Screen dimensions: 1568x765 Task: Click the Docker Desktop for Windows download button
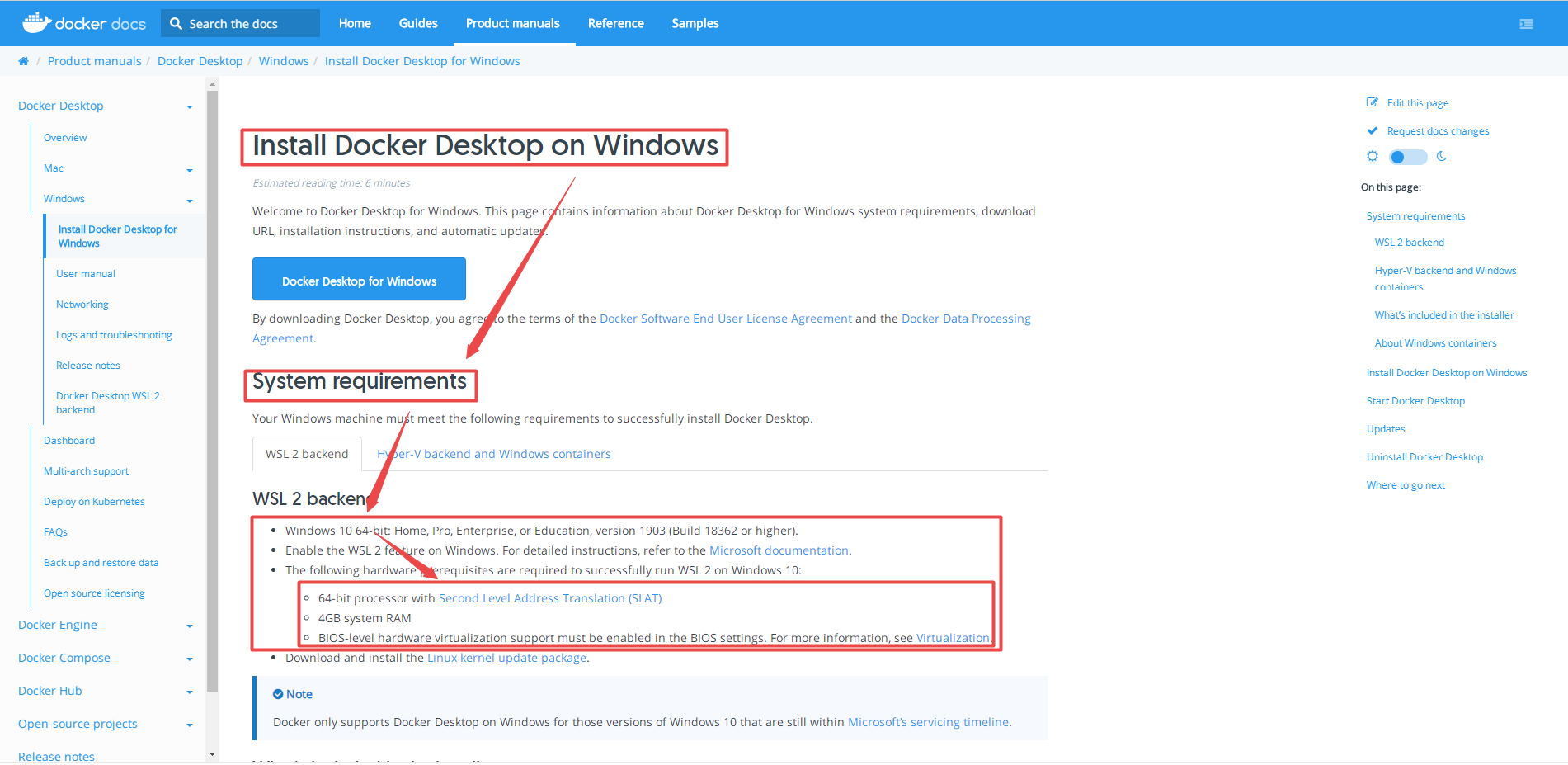(359, 280)
